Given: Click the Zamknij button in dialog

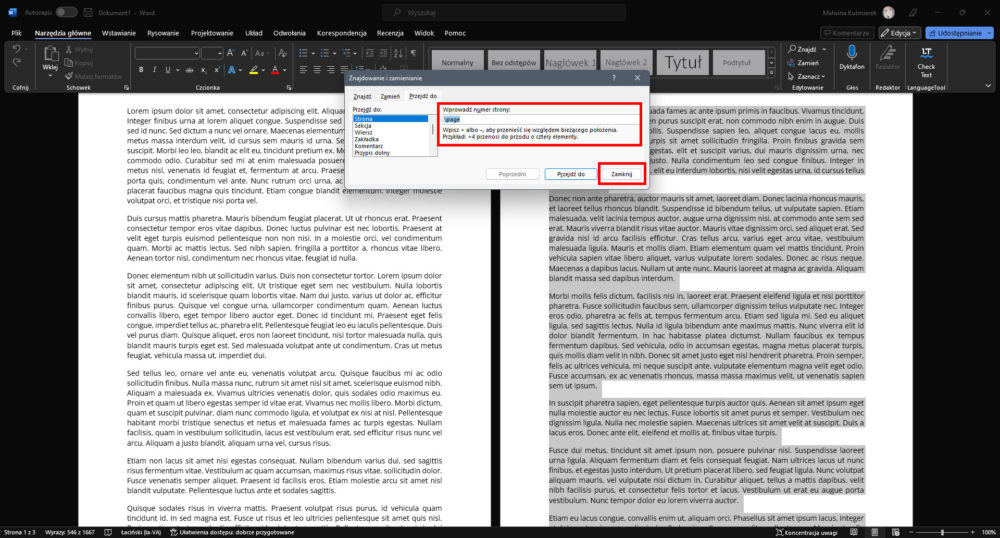Looking at the screenshot, I should 622,174.
